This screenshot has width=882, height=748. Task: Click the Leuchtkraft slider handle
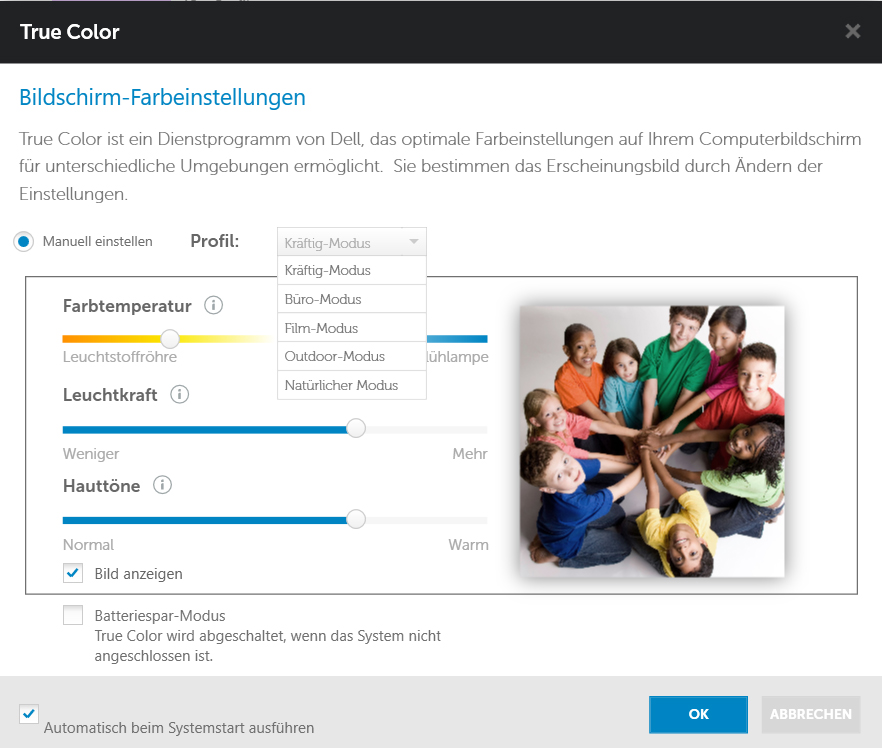356,429
